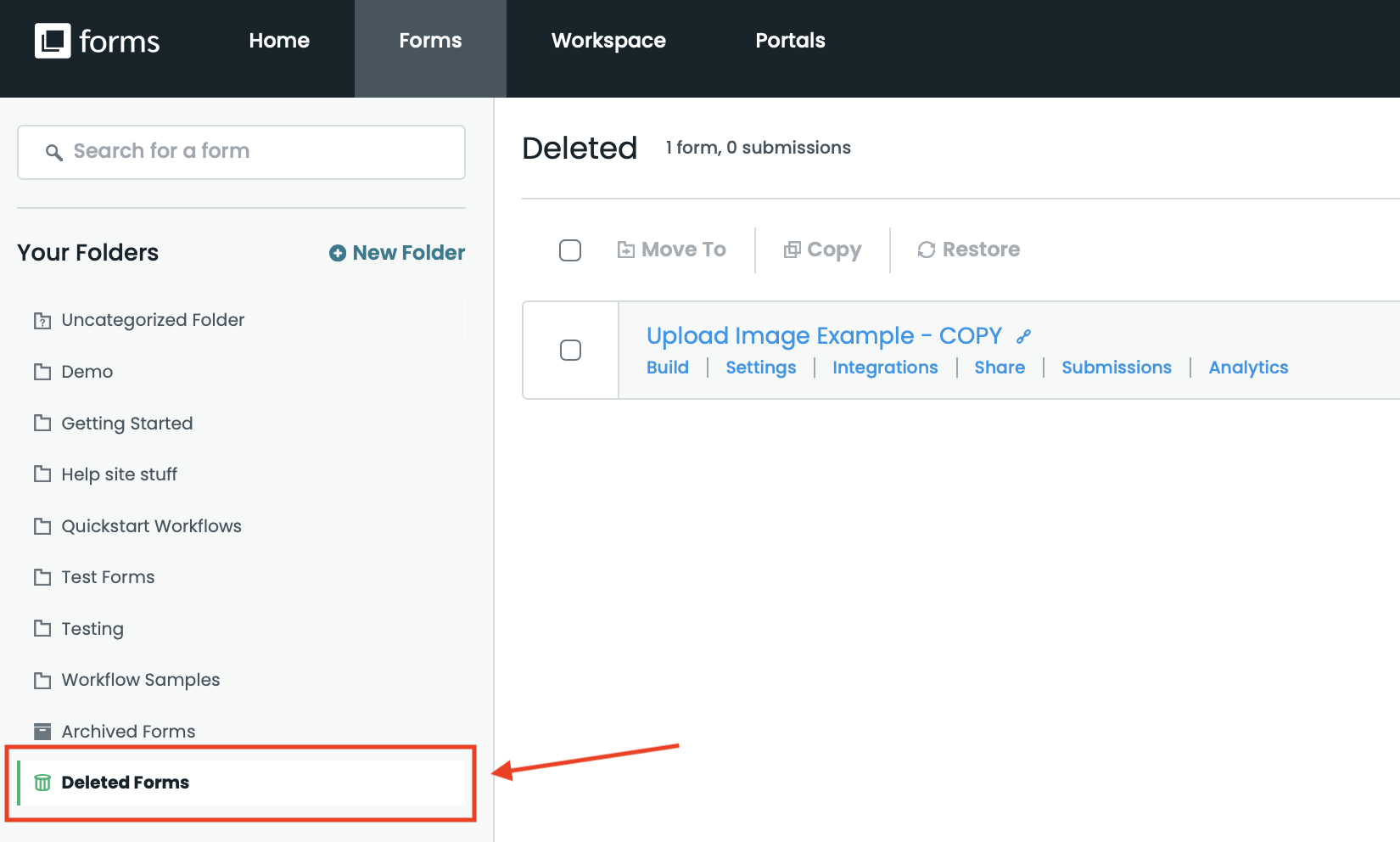Click the Restore circular arrow icon
The width and height of the screenshot is (1400, 842).
click(927, 250)
